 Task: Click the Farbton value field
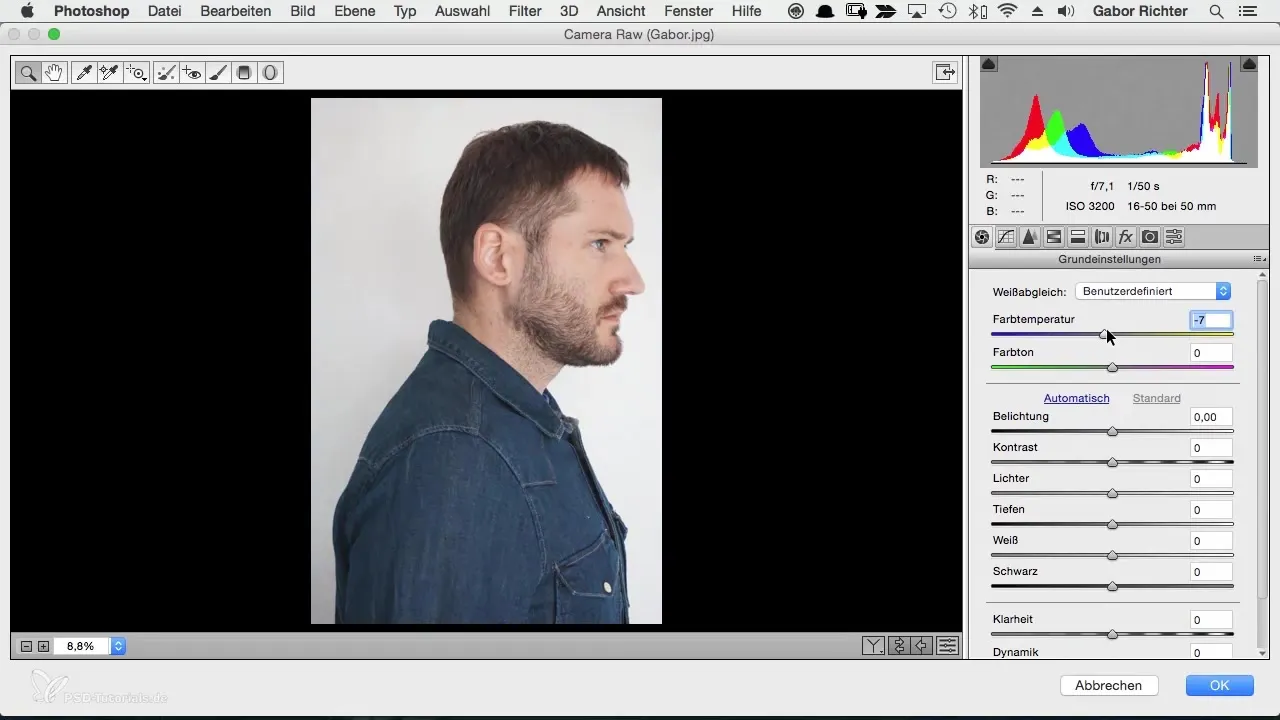point(1210,353)
